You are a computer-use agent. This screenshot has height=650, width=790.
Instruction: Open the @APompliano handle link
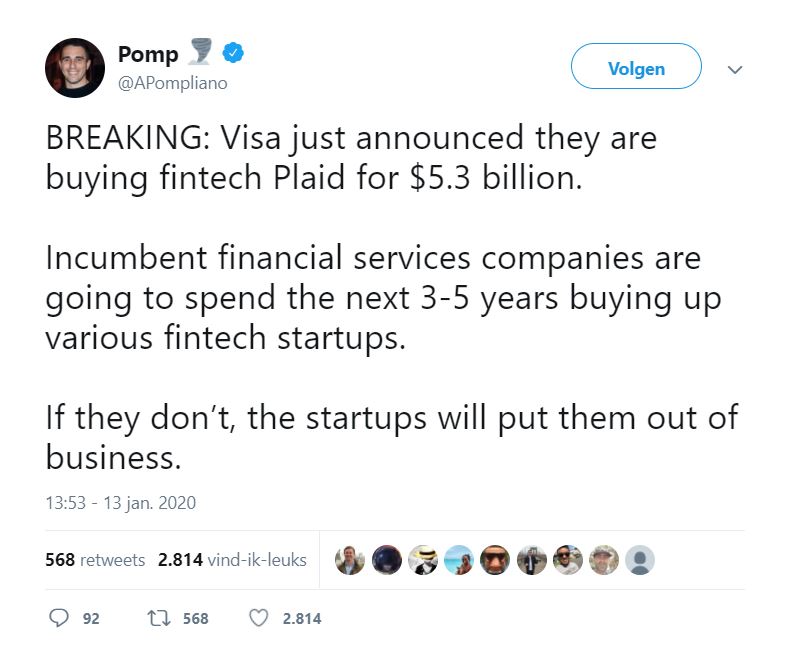coord(173,83)
